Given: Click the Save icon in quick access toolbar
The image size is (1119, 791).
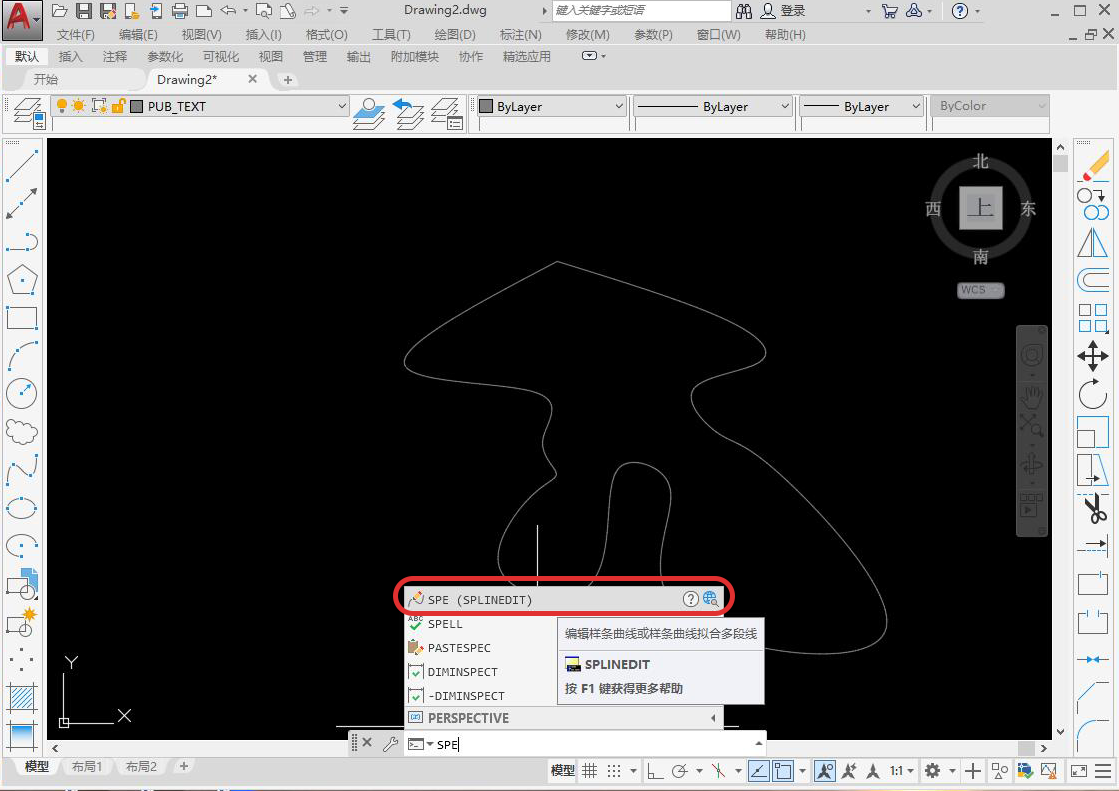Looking at the screenshot, I should tap(83, 11).
